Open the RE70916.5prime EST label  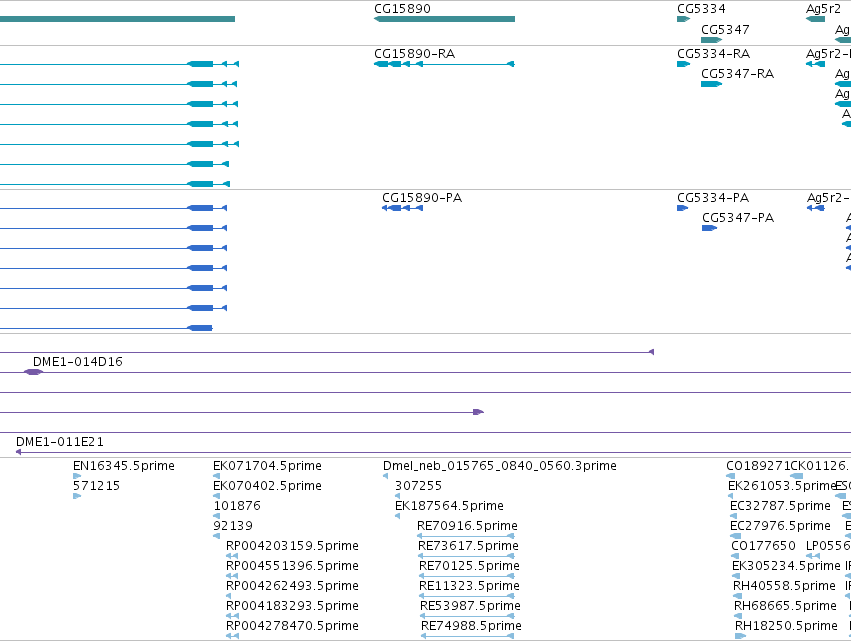[467, 526]
